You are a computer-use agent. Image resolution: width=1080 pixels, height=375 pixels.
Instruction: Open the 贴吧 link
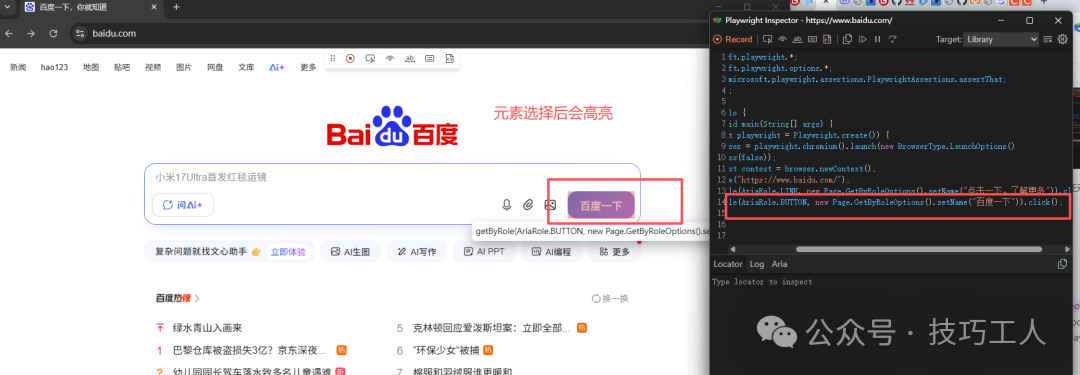tap(122, 68)
